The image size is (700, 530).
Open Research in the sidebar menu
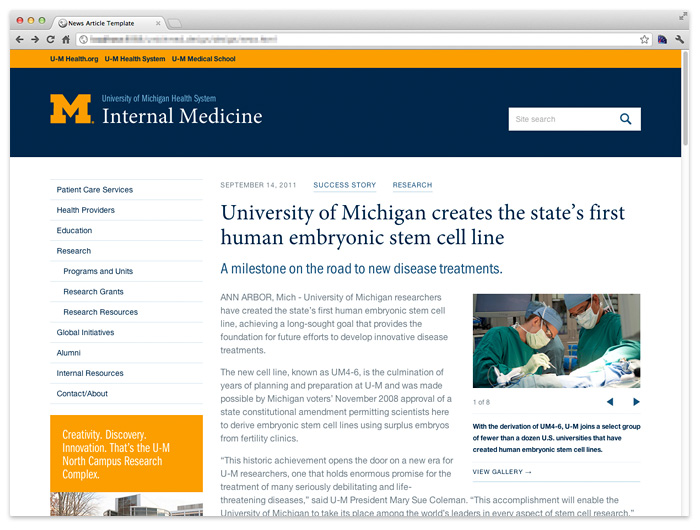(126, 251)
